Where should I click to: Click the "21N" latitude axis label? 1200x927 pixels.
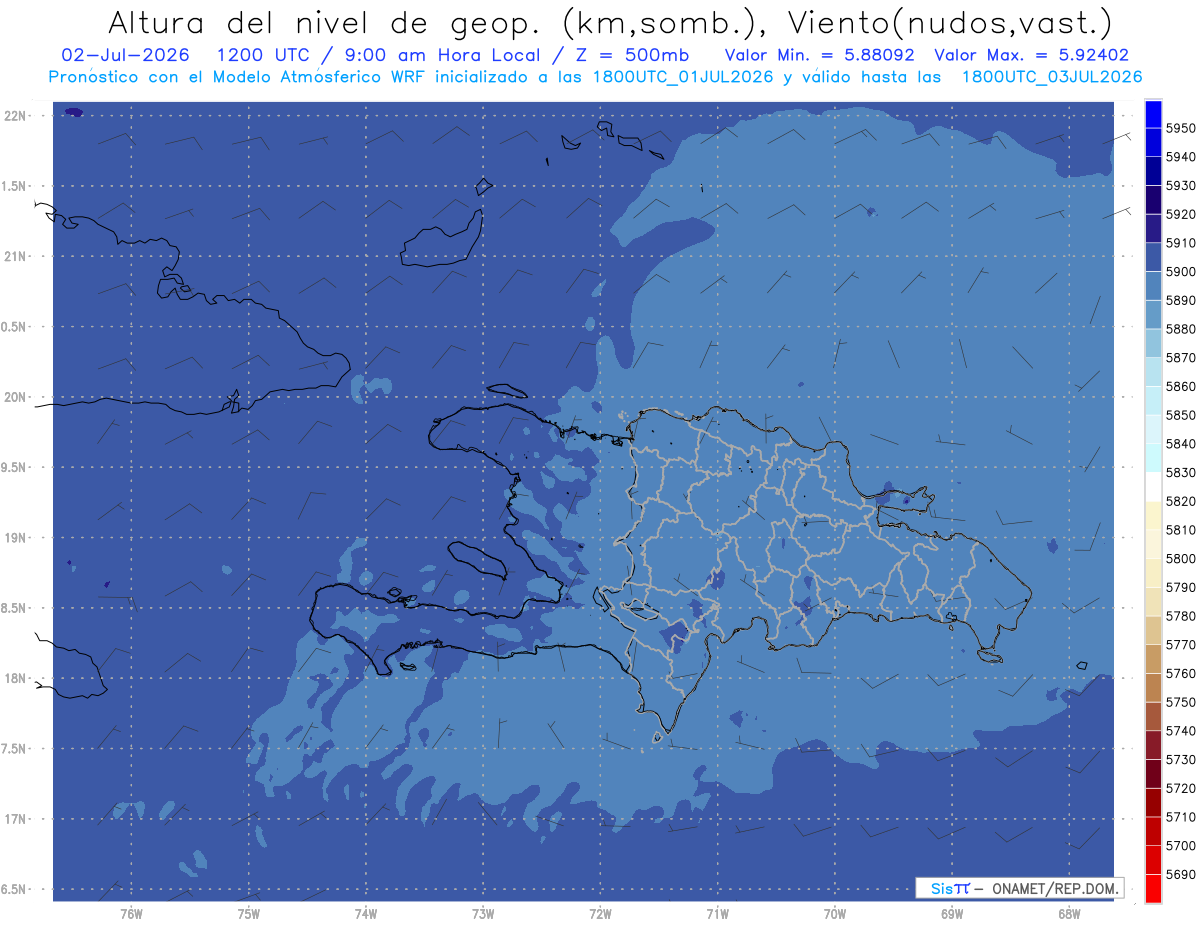pos(17,257)
